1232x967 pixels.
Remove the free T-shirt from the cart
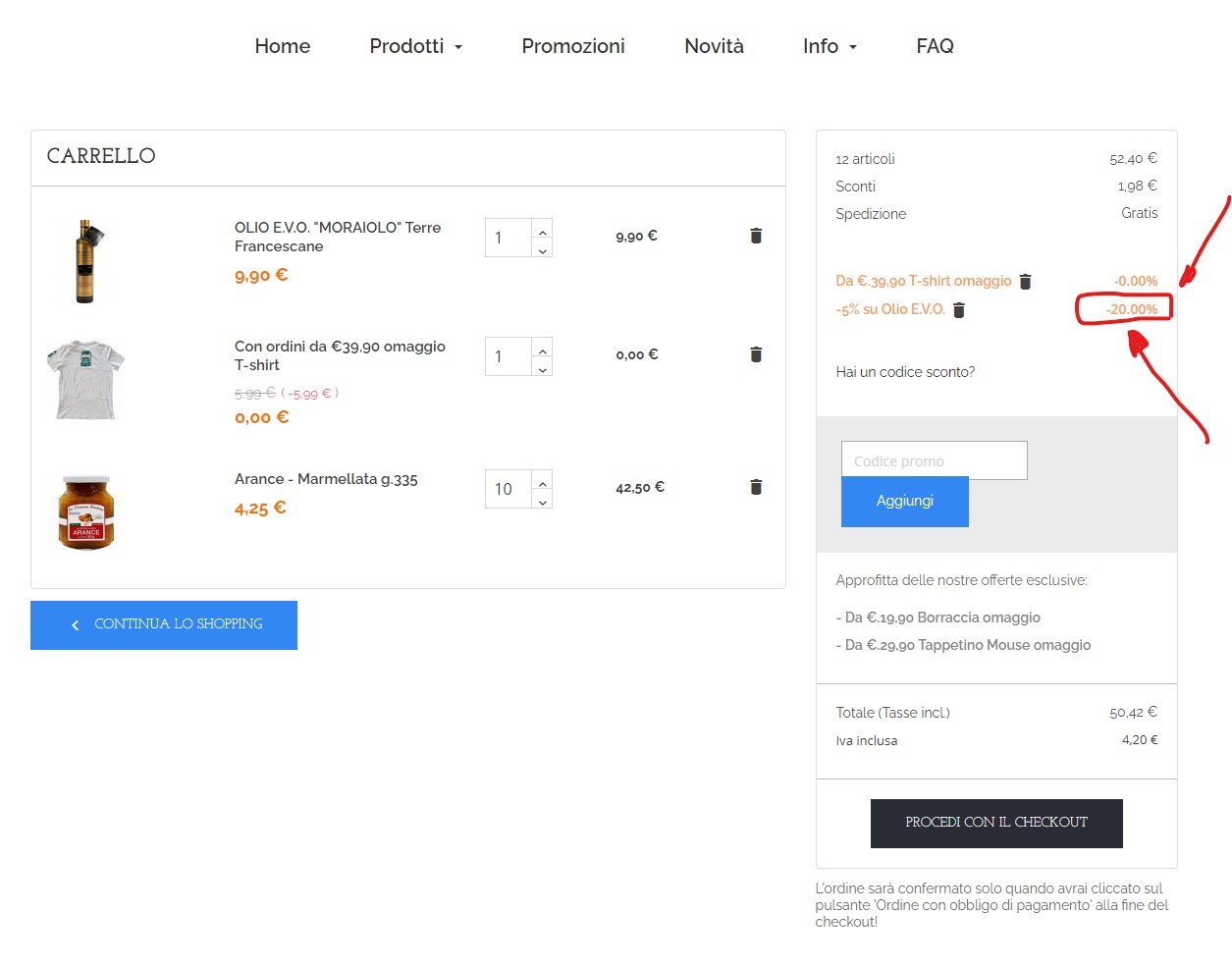coord(756,354)
